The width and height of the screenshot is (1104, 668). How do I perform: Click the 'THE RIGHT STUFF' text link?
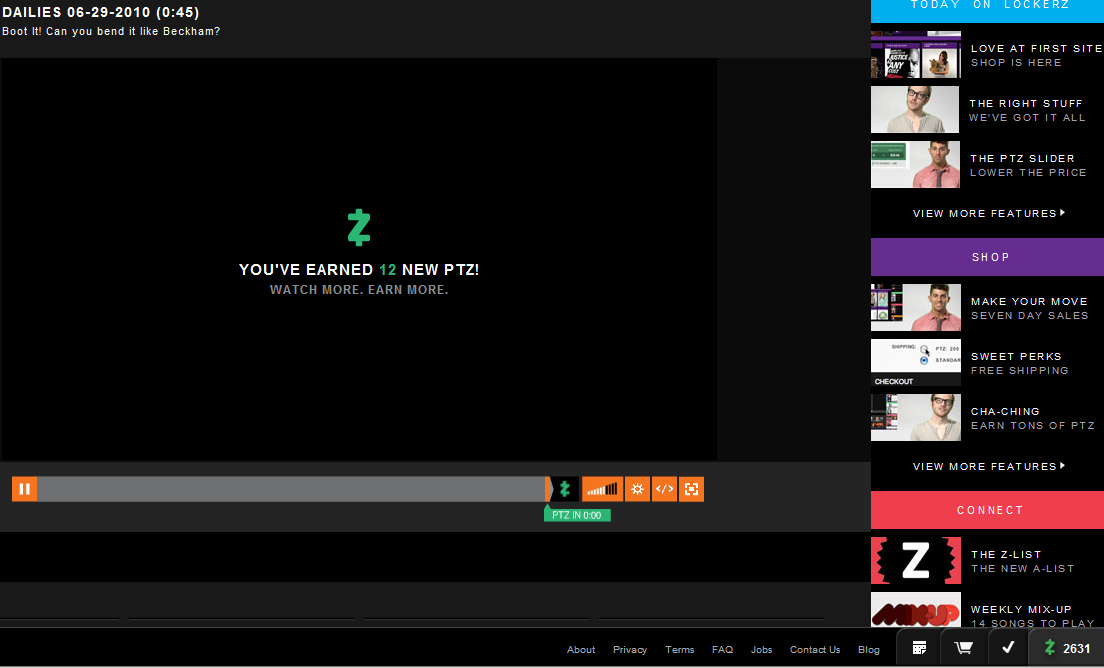tap(1026, 103)
